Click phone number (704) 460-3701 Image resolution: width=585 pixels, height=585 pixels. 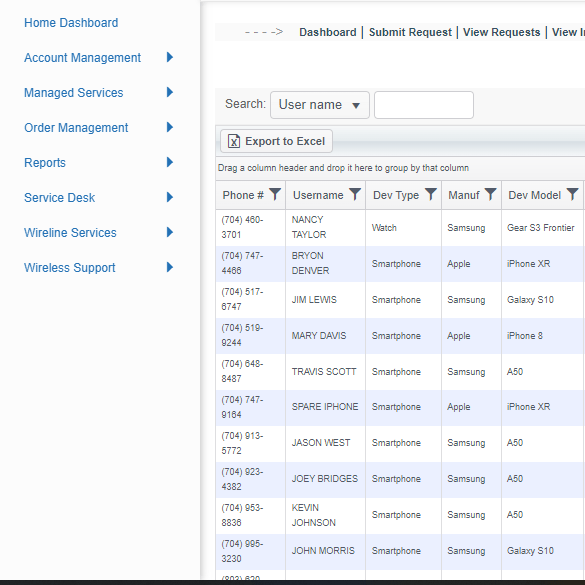coord(242,227)
